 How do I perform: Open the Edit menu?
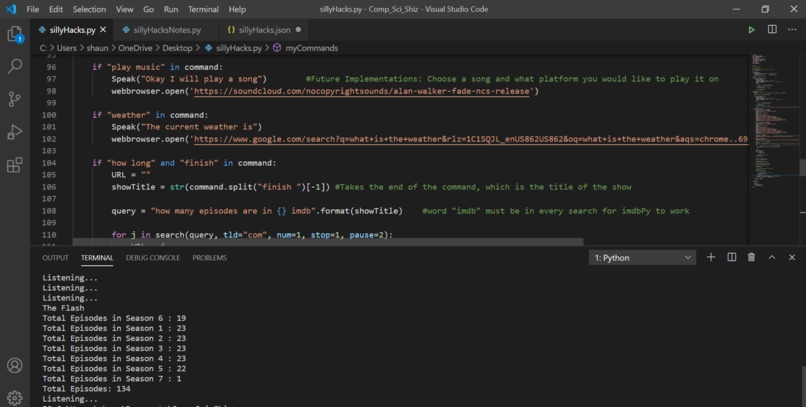click(x=56, y=9)
